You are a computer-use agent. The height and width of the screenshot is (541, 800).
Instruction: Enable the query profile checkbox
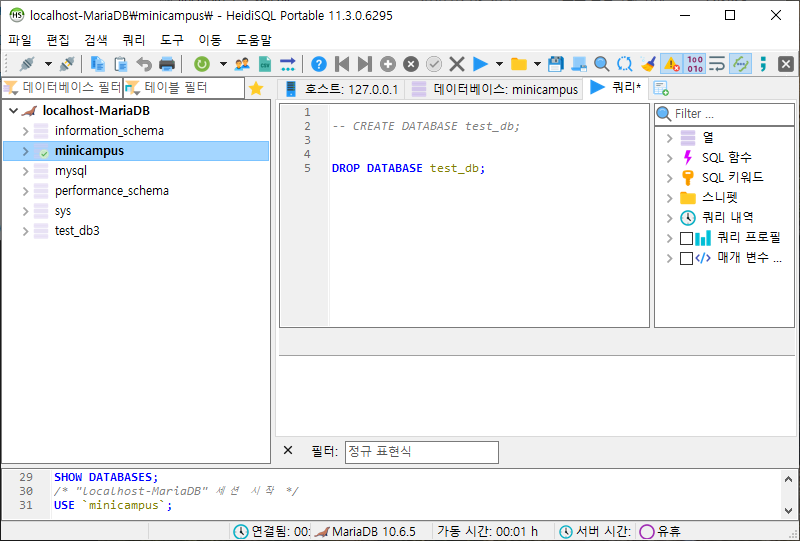coord(686,238)
